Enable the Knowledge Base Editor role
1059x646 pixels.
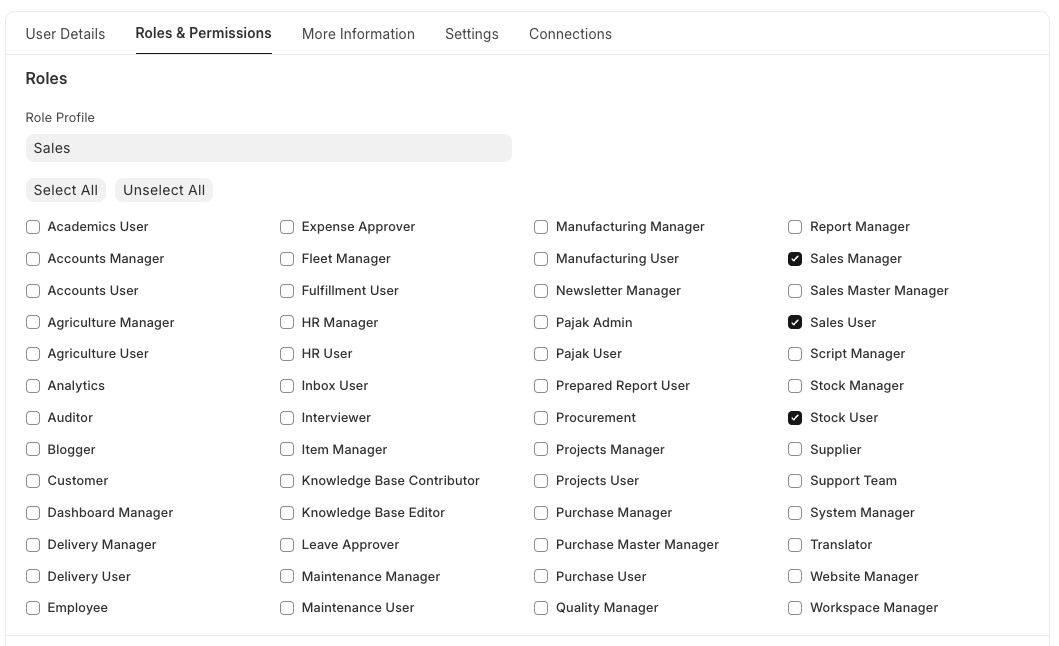click(286, 512)
